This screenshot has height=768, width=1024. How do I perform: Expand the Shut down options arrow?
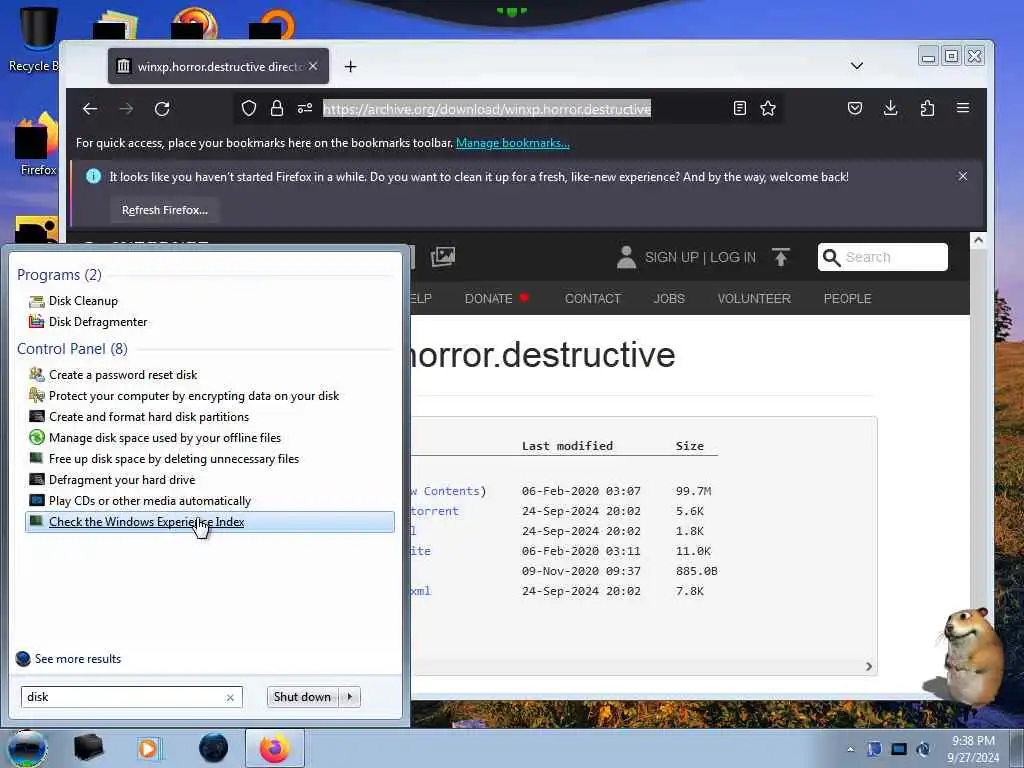350,697
